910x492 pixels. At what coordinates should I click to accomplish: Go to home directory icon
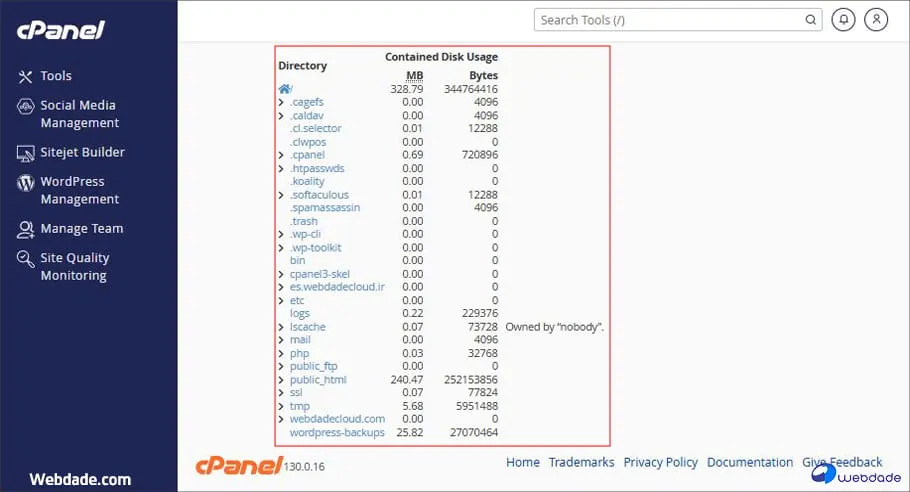click(285, 89)
